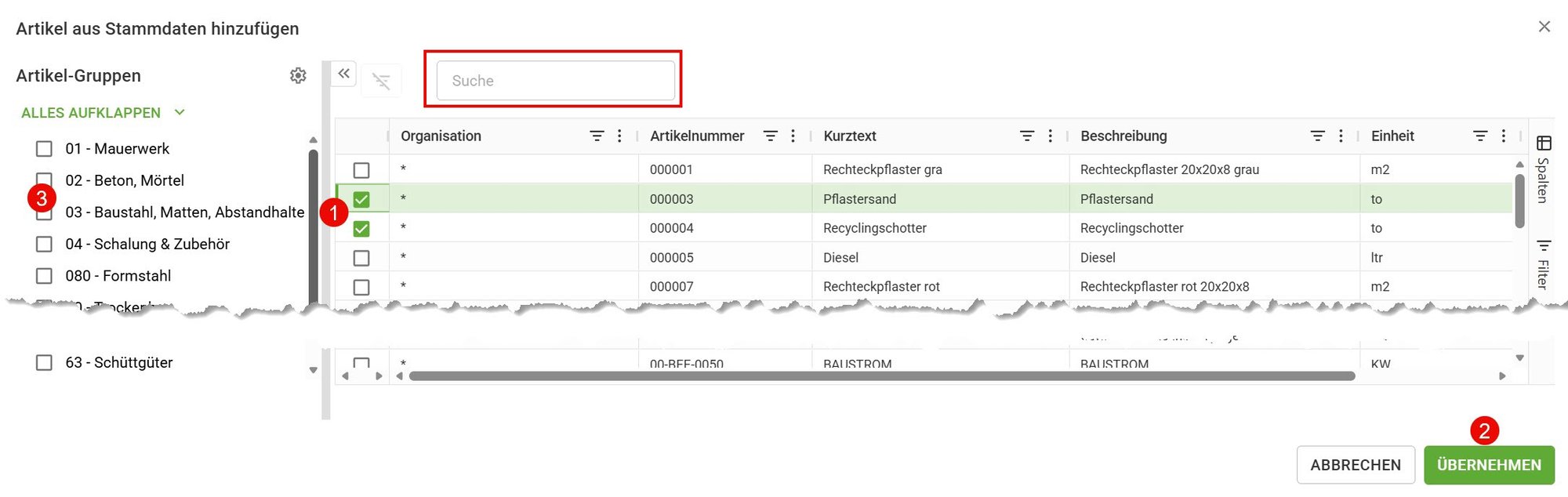
Task: Click the table's scroll right arrow
Action: [x=1502, y=376]
